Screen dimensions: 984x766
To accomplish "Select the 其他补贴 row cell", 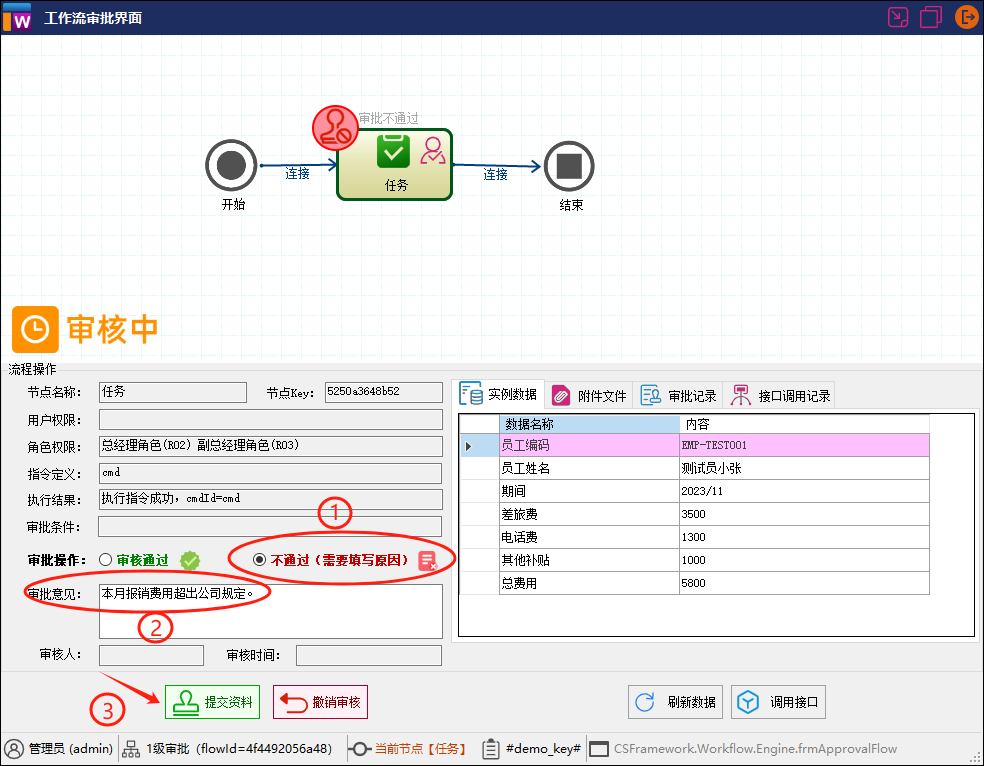I will point(589,560).
